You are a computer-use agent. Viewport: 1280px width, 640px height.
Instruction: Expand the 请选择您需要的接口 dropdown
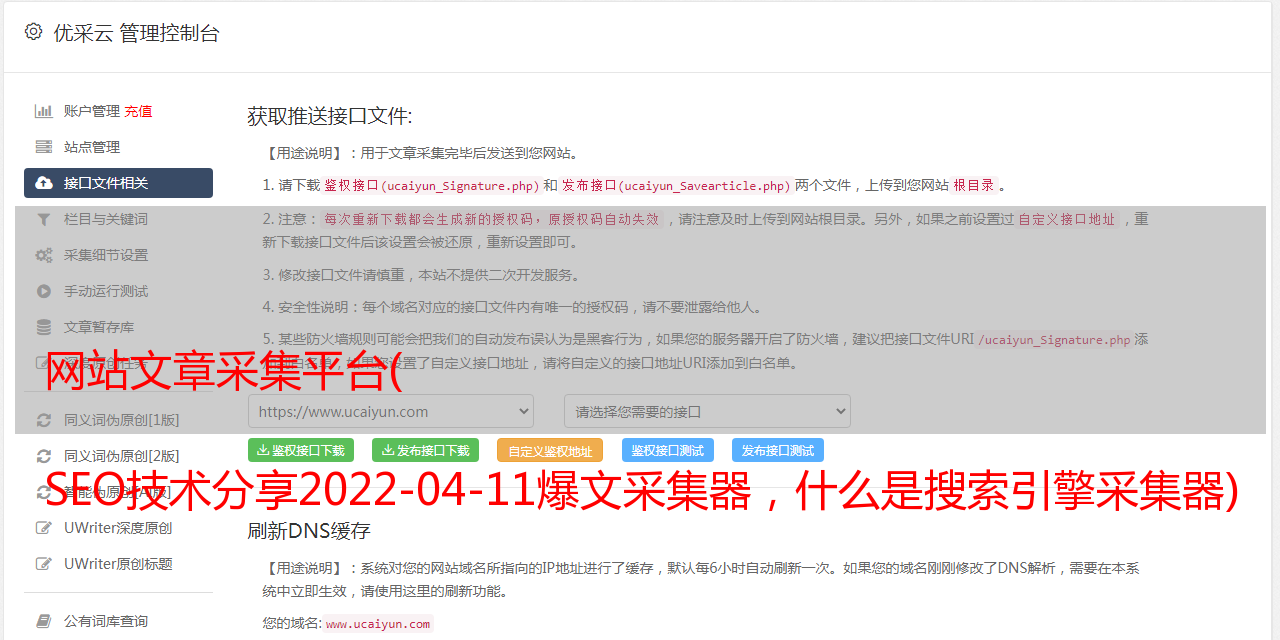coord(707,411)
